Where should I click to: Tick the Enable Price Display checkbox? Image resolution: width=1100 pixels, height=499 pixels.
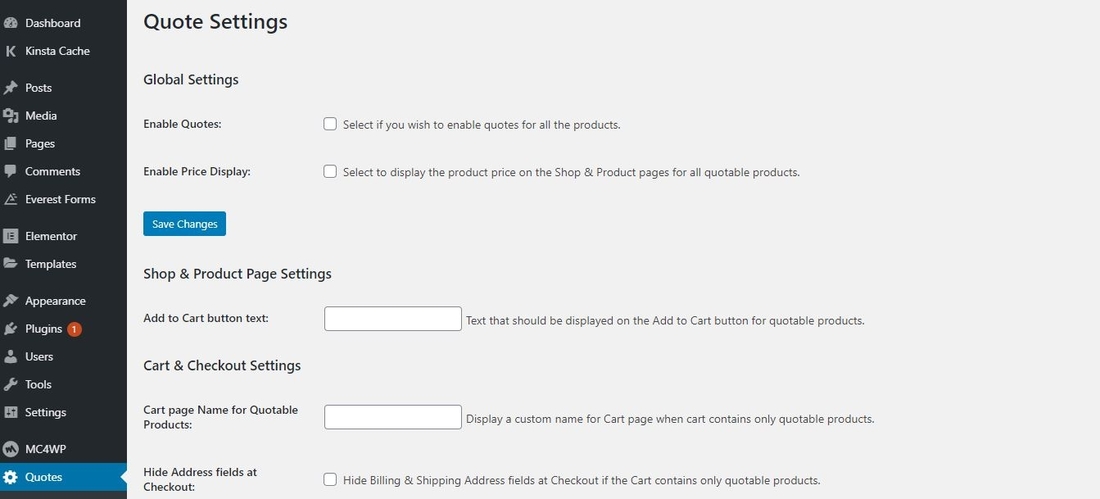330,171
